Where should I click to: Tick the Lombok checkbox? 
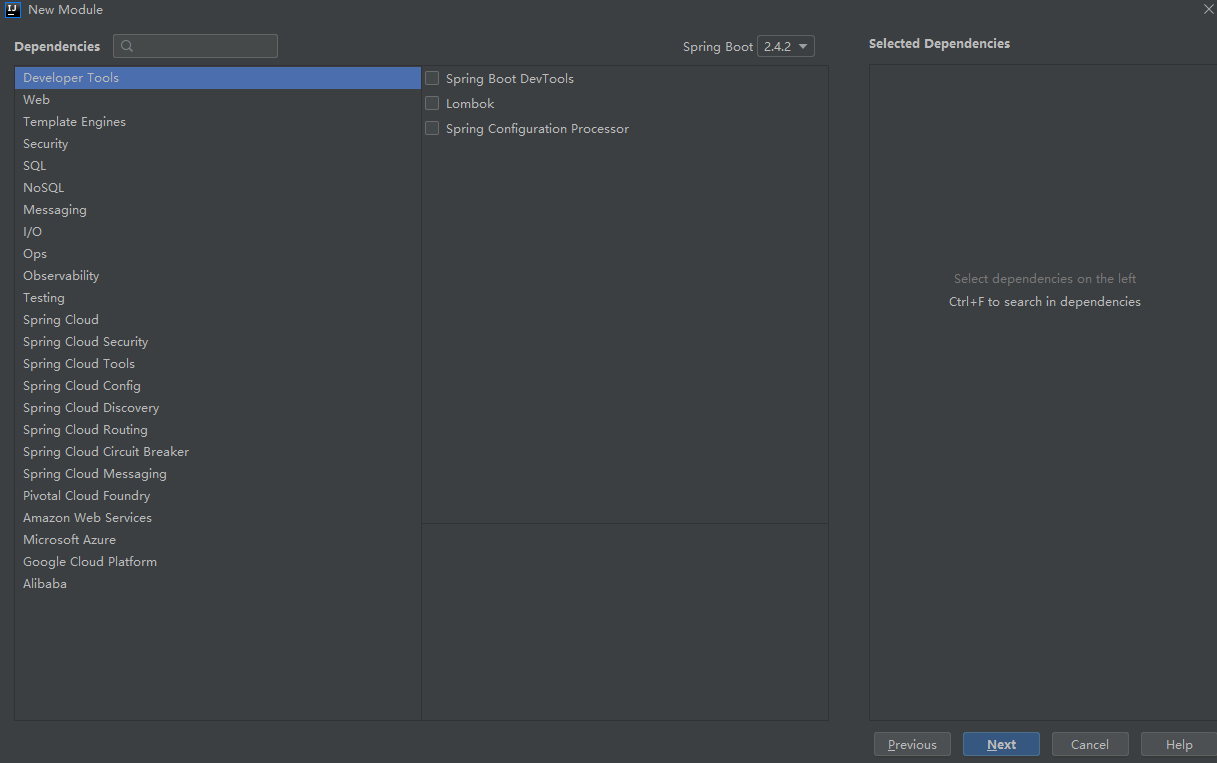point(432,103)
